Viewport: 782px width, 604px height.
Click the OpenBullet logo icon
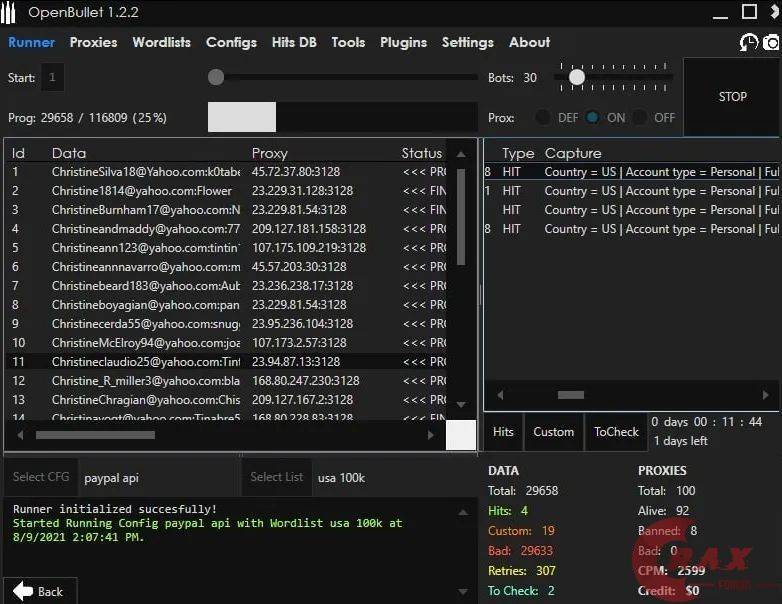[x=8, y=12]
